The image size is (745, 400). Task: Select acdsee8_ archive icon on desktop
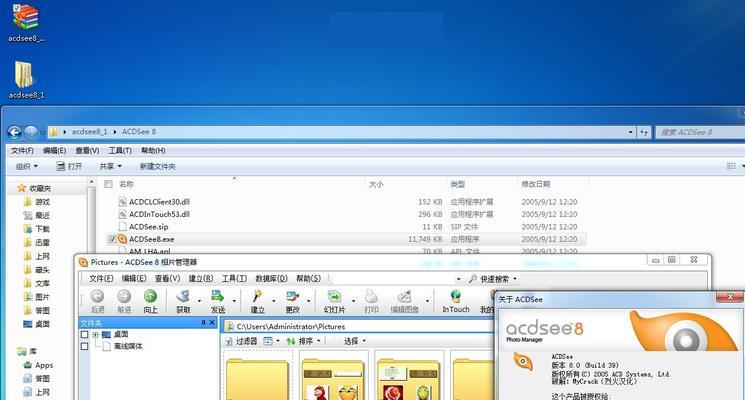point(26,17)
